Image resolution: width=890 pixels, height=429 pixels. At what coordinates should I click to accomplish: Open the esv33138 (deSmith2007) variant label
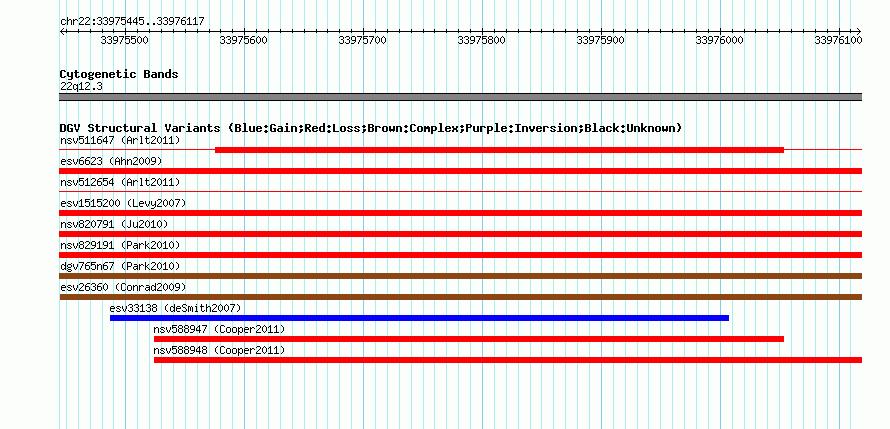coord(175,308)
